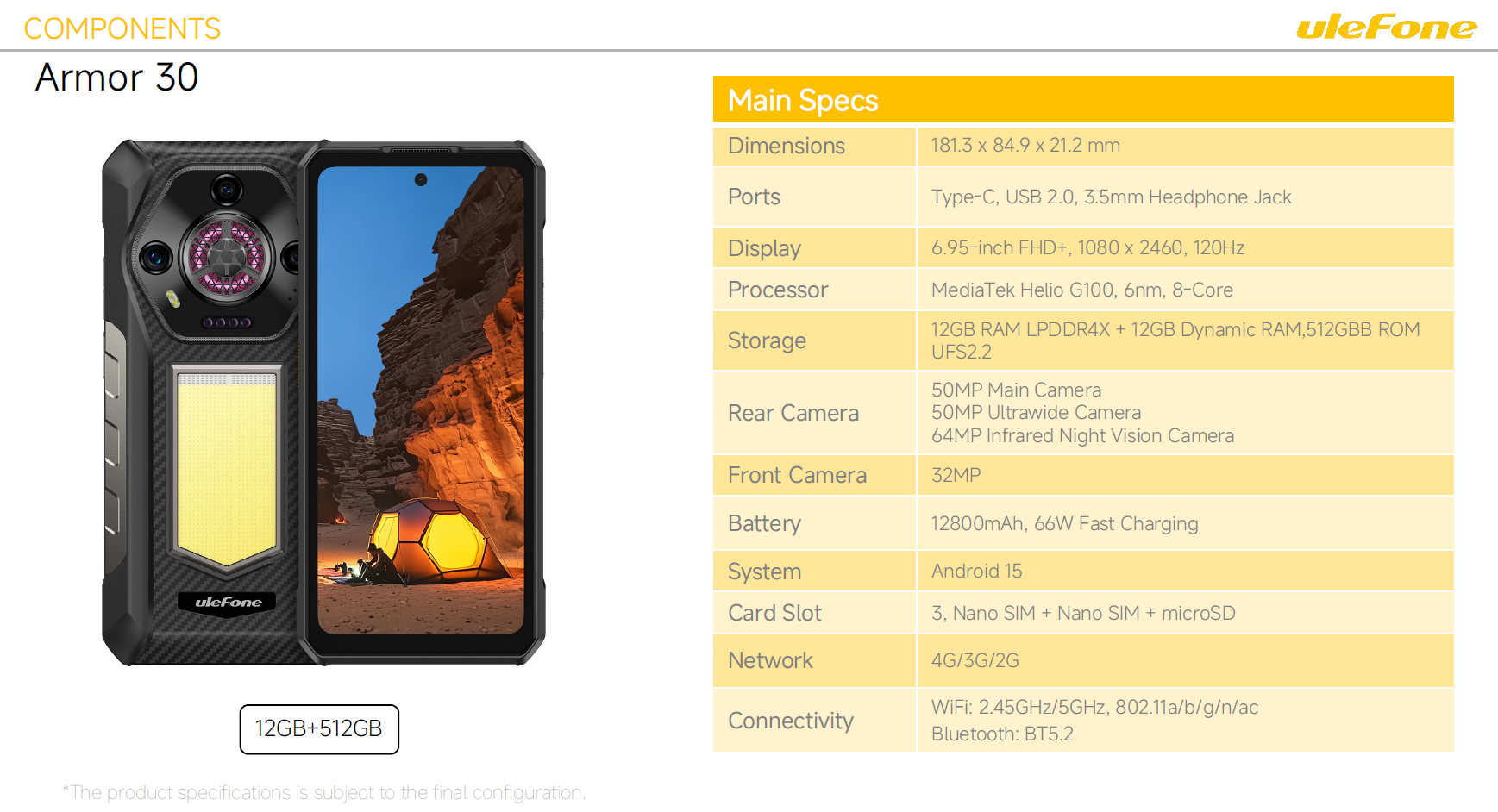Click 6.95-inch FHD+, 1080 x 2460, 120Hz
This screenshot has height=812, width=1498.
tap(1087, 247)
